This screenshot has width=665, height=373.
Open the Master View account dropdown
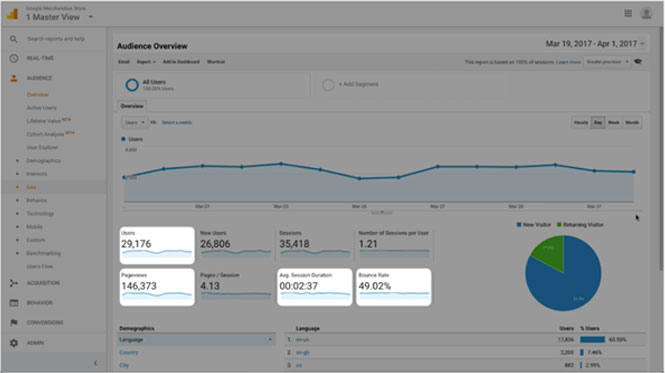click(x=91, y=17)
